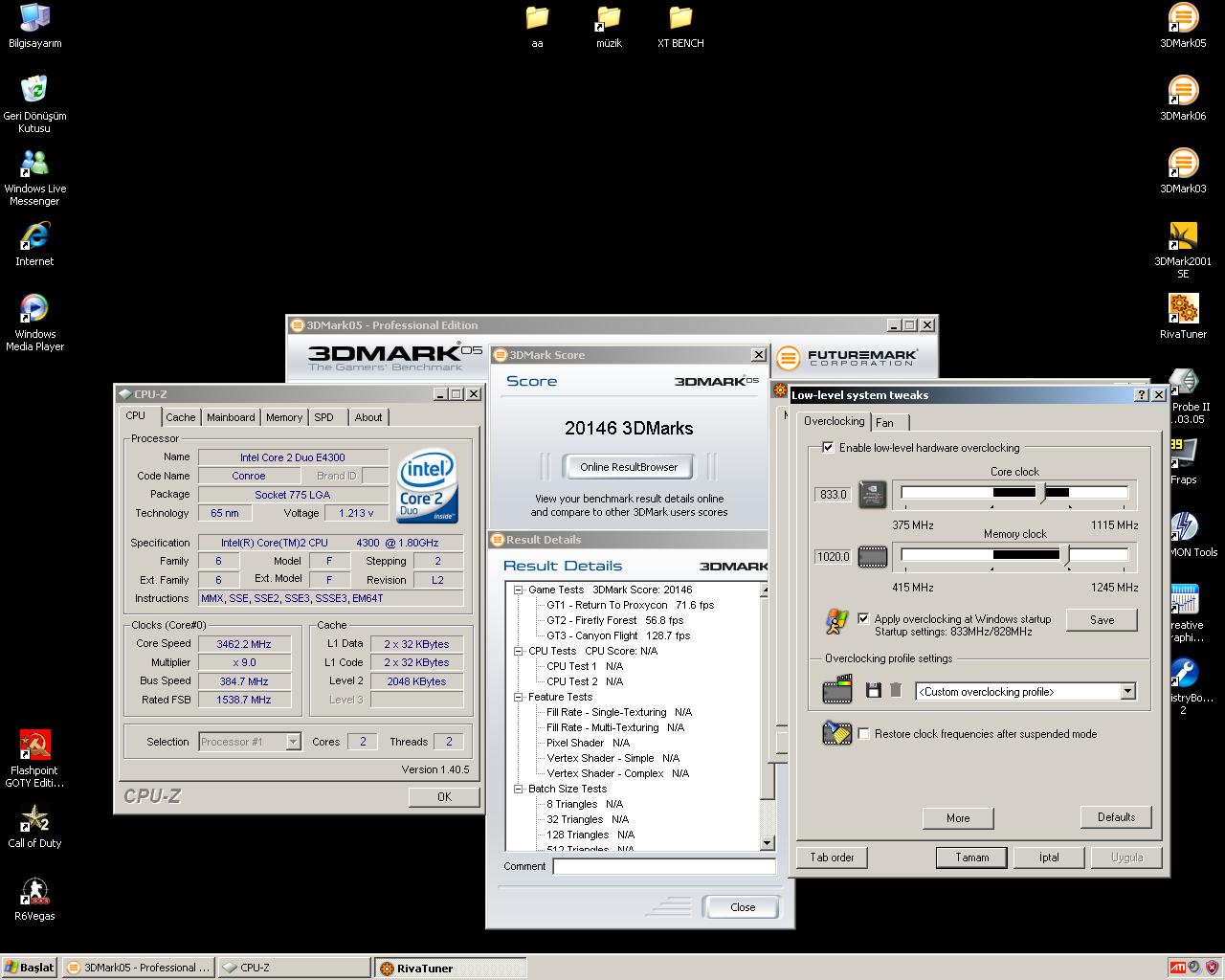Viewport: 1225px width, 980px height.
Task: Launch the 3DMark05 desktop shortcut
Action: 1183,26
